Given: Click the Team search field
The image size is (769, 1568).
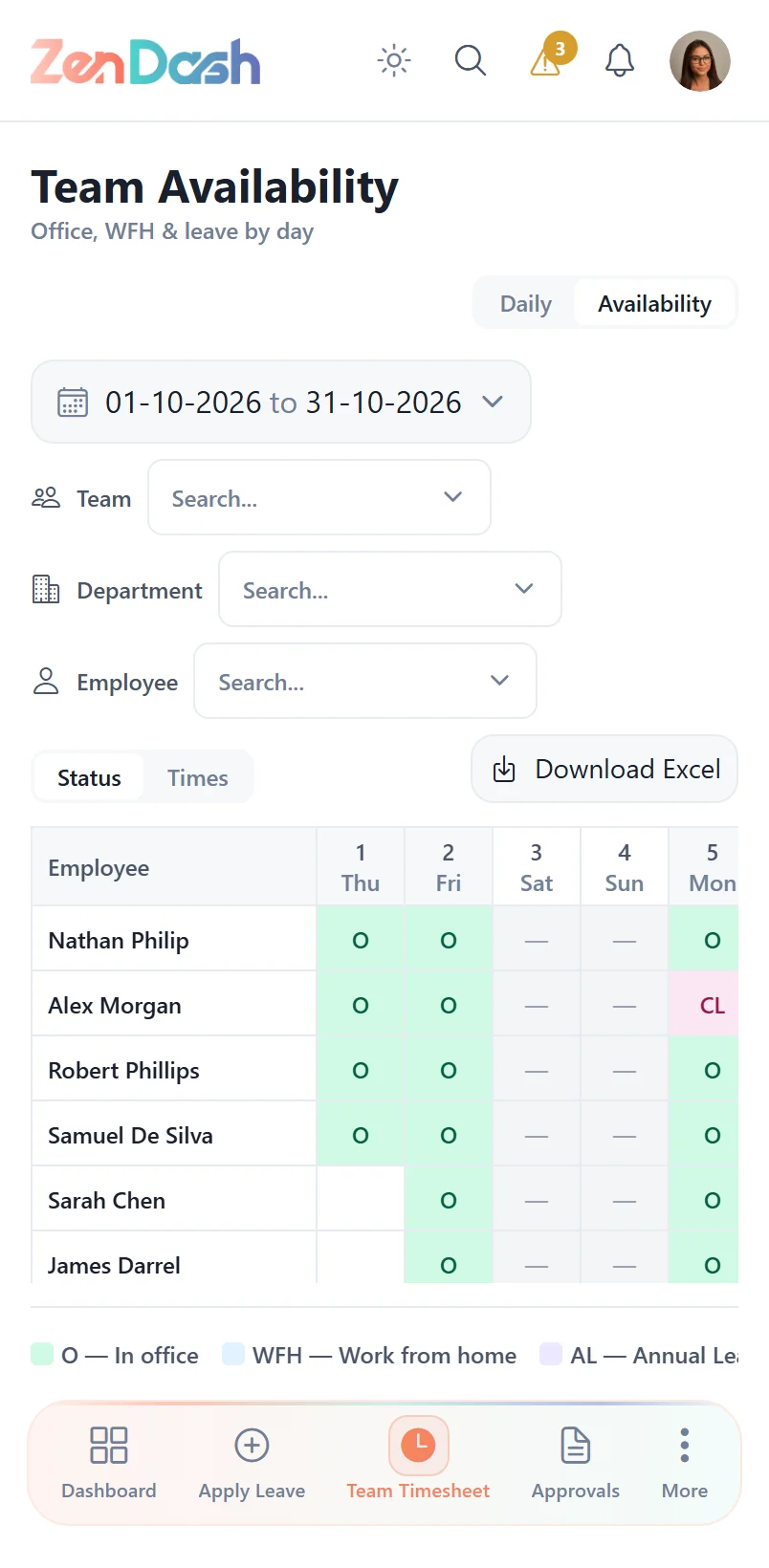Looking at the screenshot, I should coord(319,497).
